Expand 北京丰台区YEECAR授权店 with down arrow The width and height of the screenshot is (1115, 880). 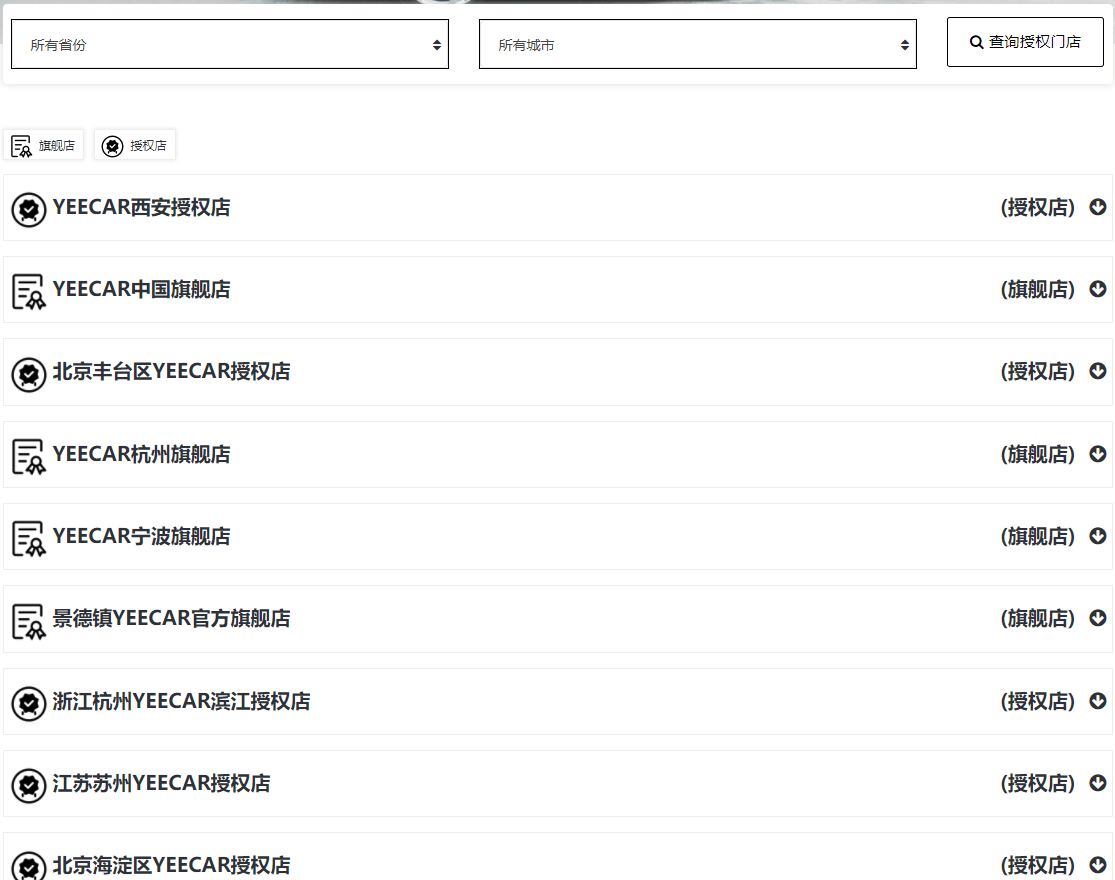point(1098,371)
